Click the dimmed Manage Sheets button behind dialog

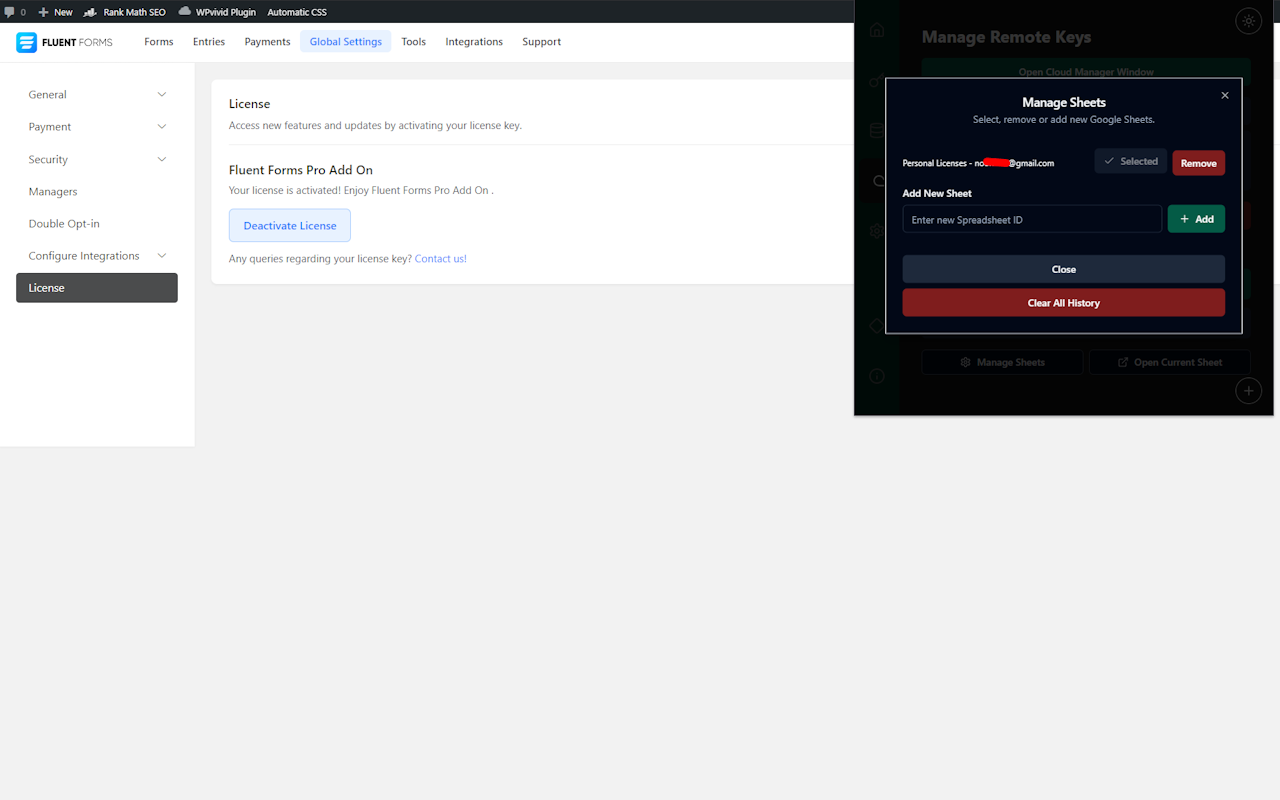pyautogui.click(x=1002, y=362)
